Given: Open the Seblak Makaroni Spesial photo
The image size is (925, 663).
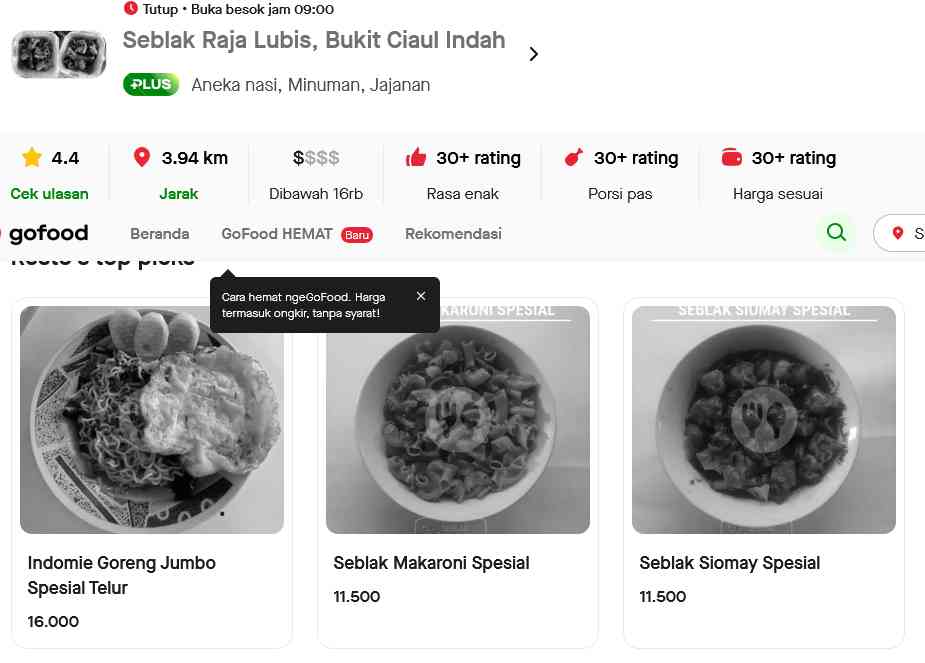Looking at the screenshot, I should pyautogui.click(x=458, y=420).
